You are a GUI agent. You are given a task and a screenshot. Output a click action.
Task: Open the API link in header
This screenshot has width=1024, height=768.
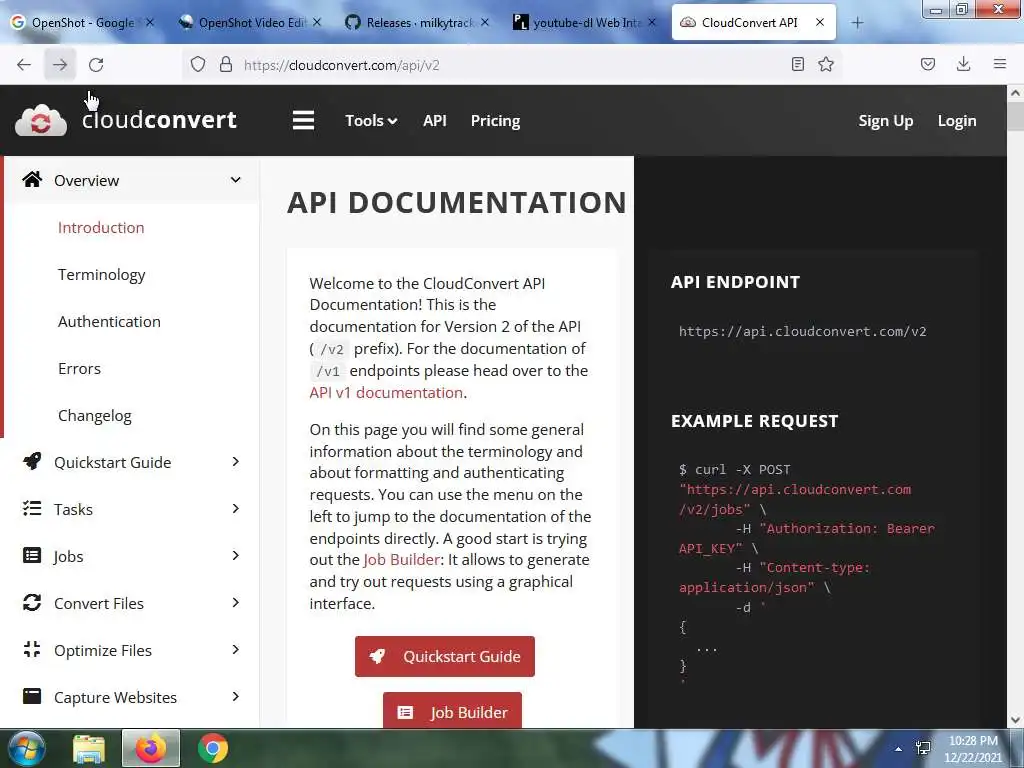tap(435, 121)
